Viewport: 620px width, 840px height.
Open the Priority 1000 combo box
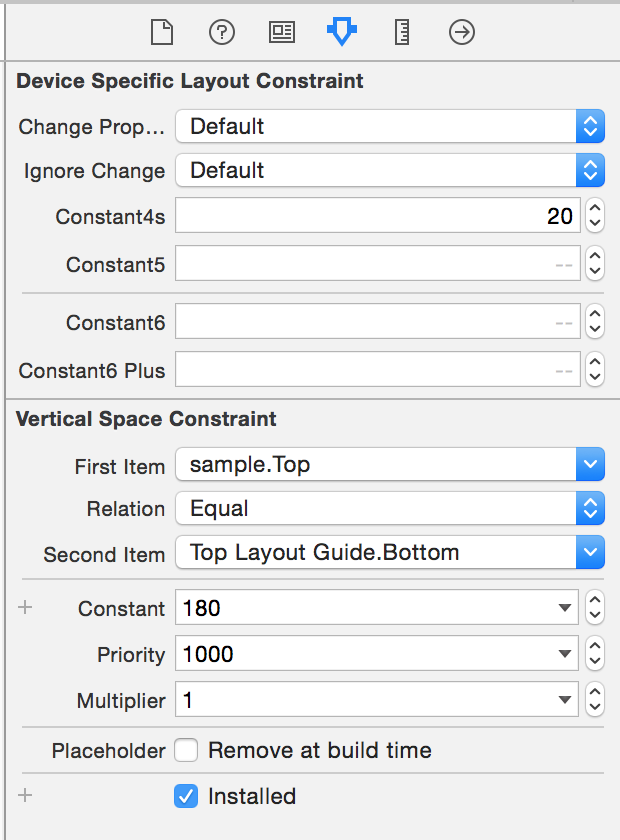(x=566, y=655)
